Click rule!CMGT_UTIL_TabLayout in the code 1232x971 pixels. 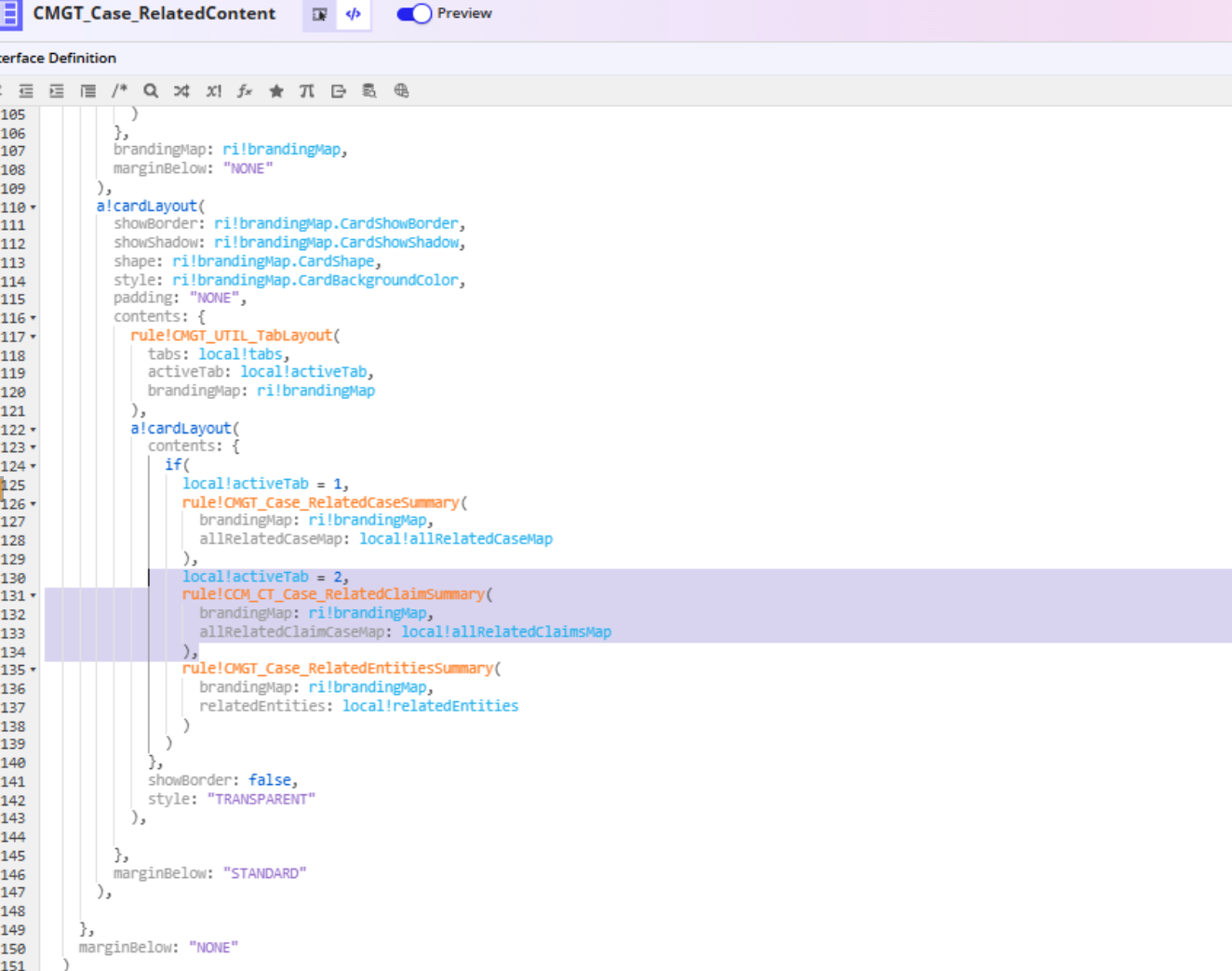tap(232, 336)
